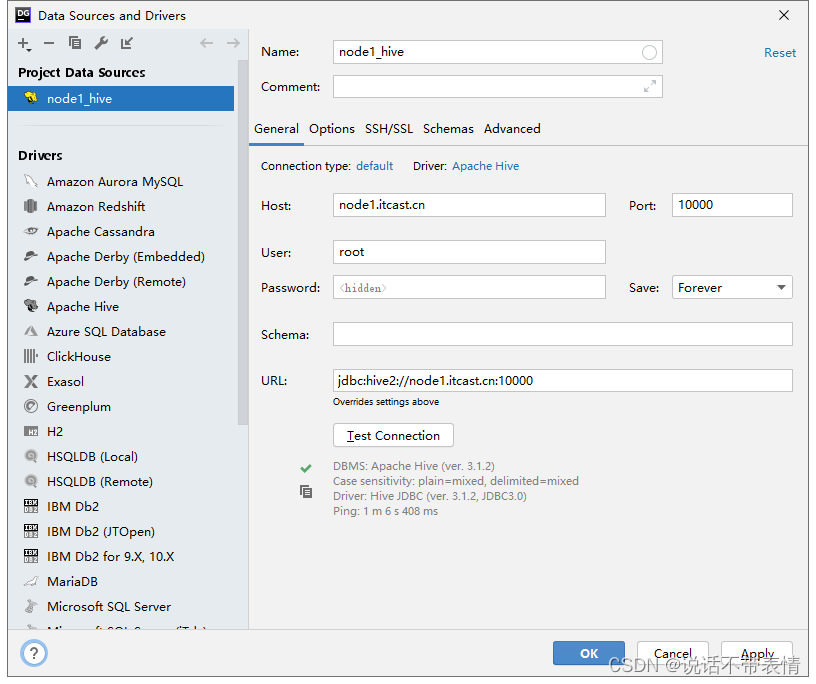Viewport: 816px width, 684px height.
Task: Click the forward navigation arrow
Action: (232, 44)
